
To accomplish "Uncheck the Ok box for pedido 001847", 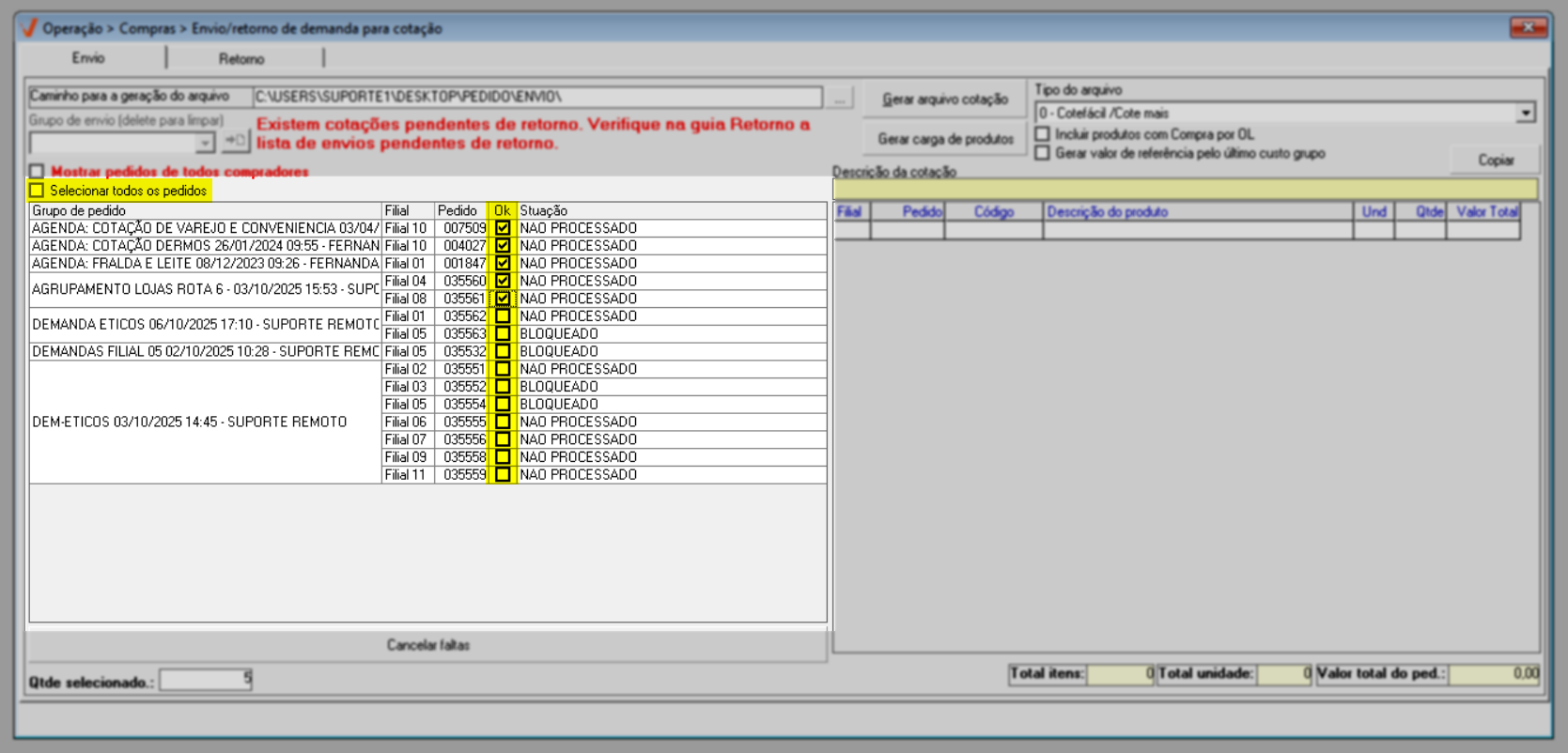I will (503, 264).
